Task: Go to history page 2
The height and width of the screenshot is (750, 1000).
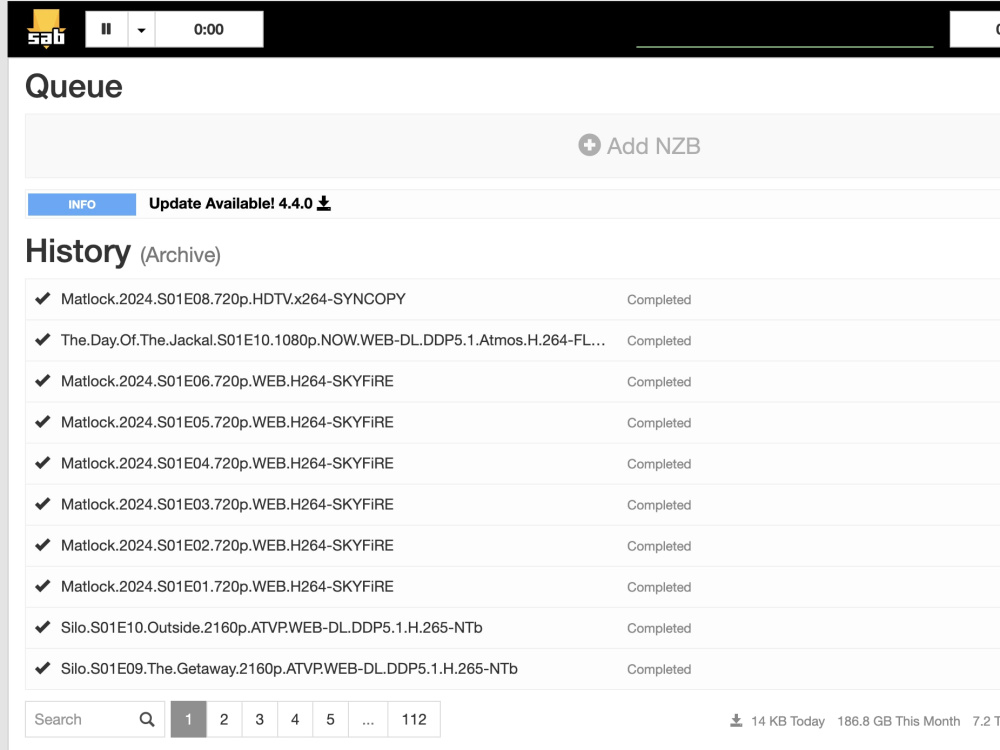Action: (224, 719)
